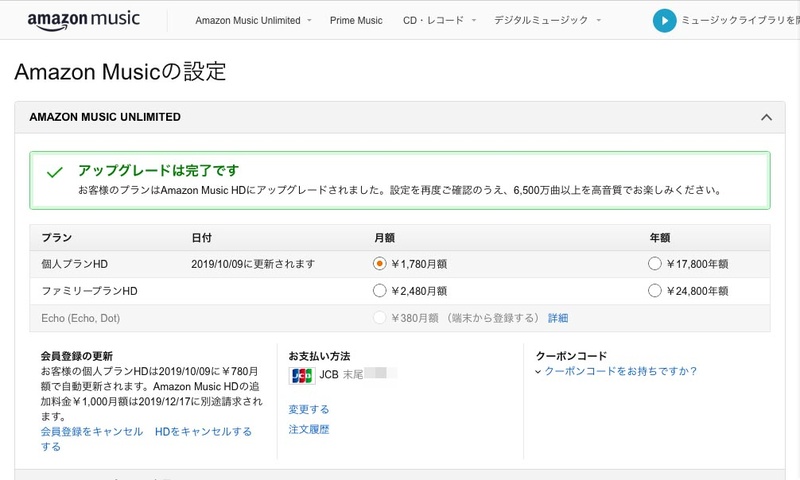Click HDをキャンセルする link
Viewport: 800px width, 480px height.
[x=204, y=432]
